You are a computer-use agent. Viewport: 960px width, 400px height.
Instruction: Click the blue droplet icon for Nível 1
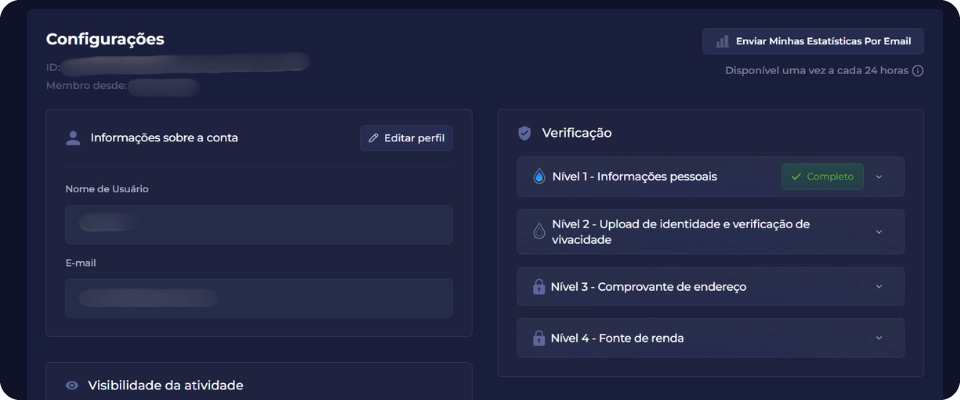click(539, 176)
